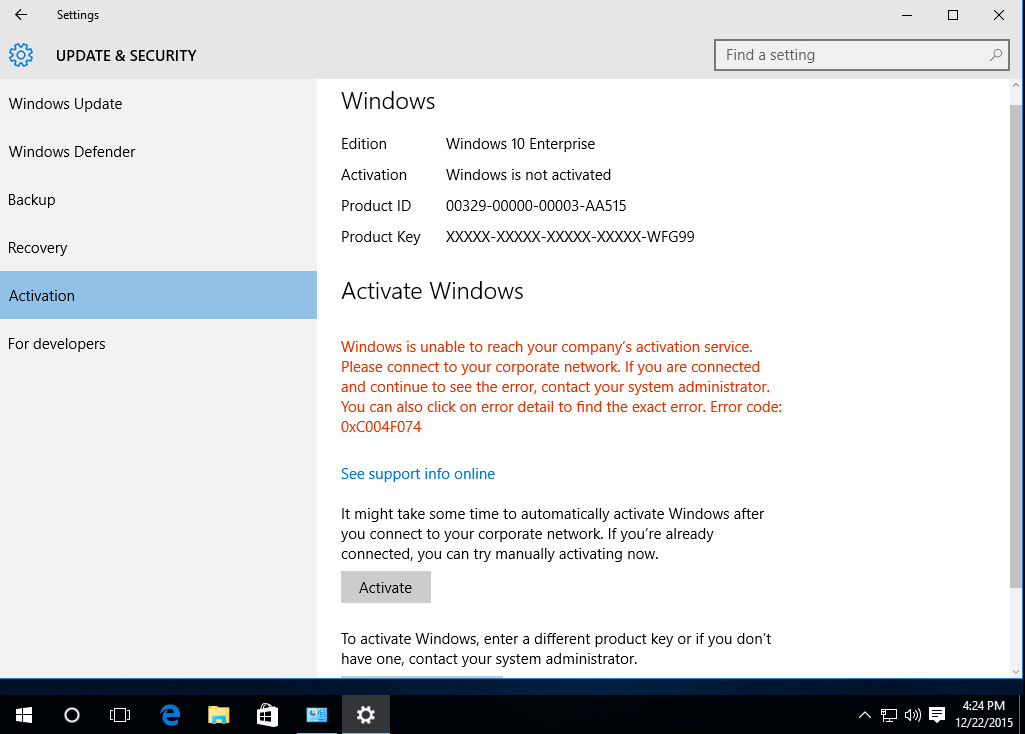The width and height of the screenshot is (1025, 734).
Task: Open Task View in the taskbar
Action: pyautogui.click(x=120, y=714)
